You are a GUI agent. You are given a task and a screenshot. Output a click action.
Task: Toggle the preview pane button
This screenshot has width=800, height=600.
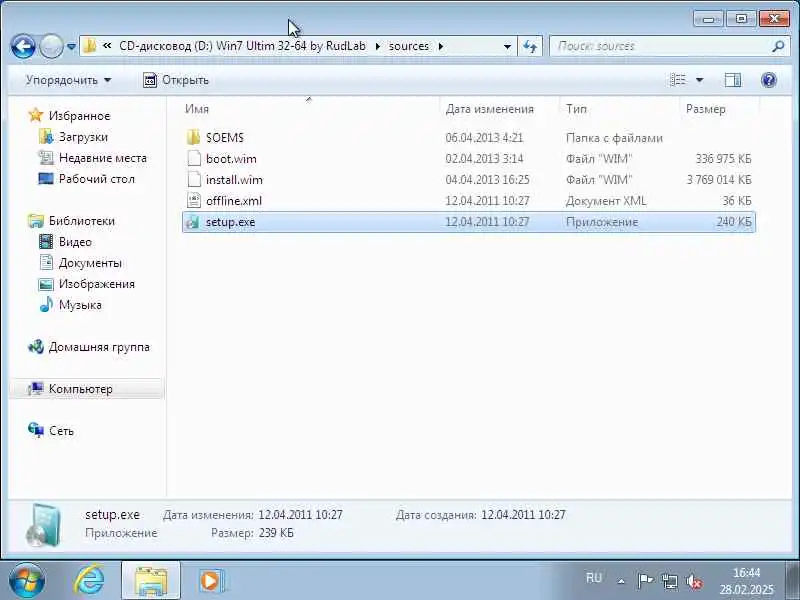pyautogui.click(x=733, y=80)
